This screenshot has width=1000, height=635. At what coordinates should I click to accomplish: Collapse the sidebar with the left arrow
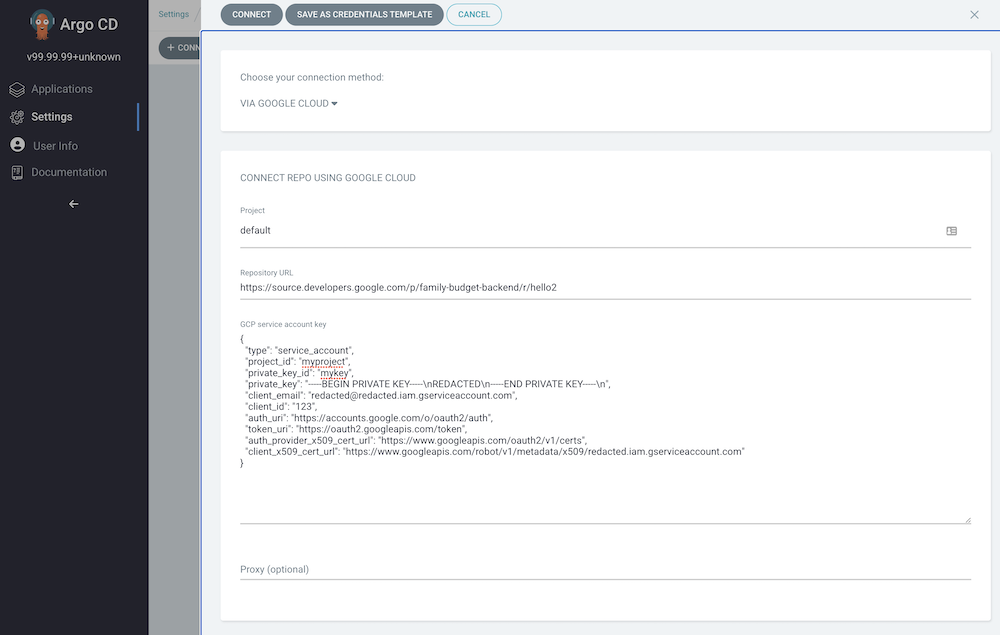pos(73,204)
